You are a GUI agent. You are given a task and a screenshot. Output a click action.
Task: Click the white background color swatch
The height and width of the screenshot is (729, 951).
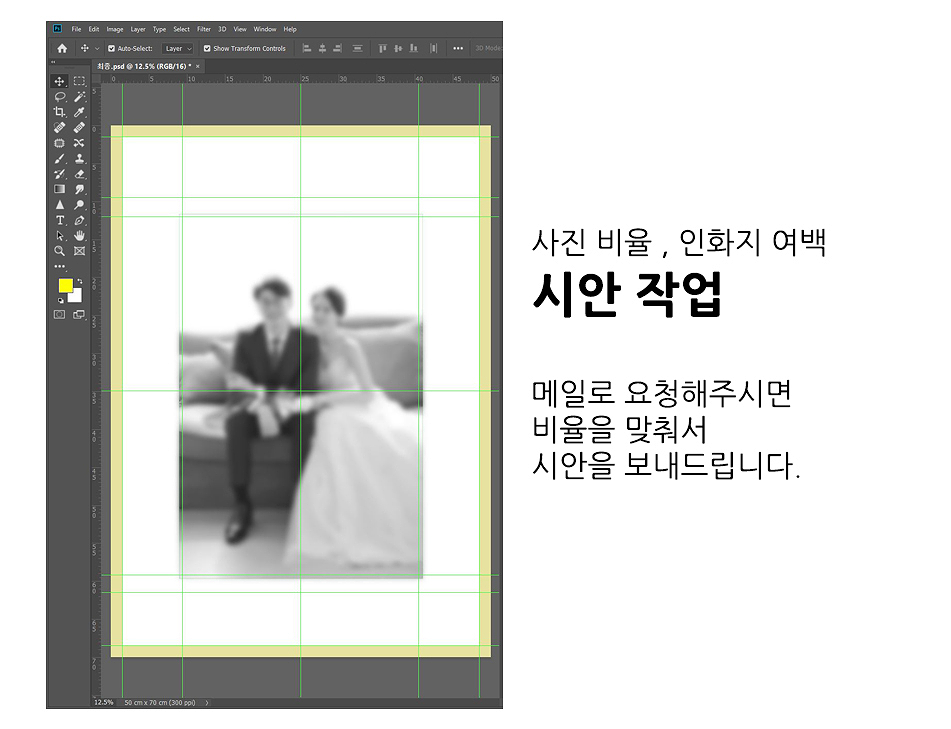pos(76,296)
